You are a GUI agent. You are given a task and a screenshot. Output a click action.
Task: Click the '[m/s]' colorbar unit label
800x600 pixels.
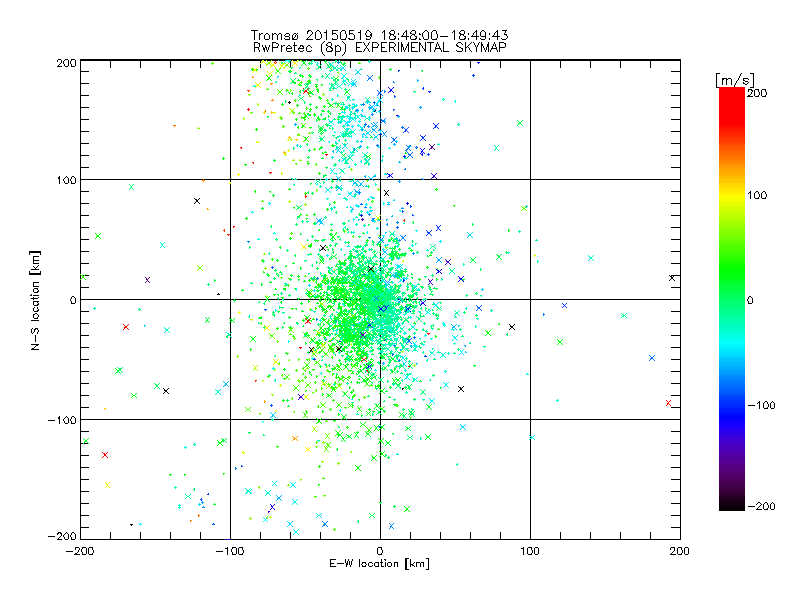[735, 80]
